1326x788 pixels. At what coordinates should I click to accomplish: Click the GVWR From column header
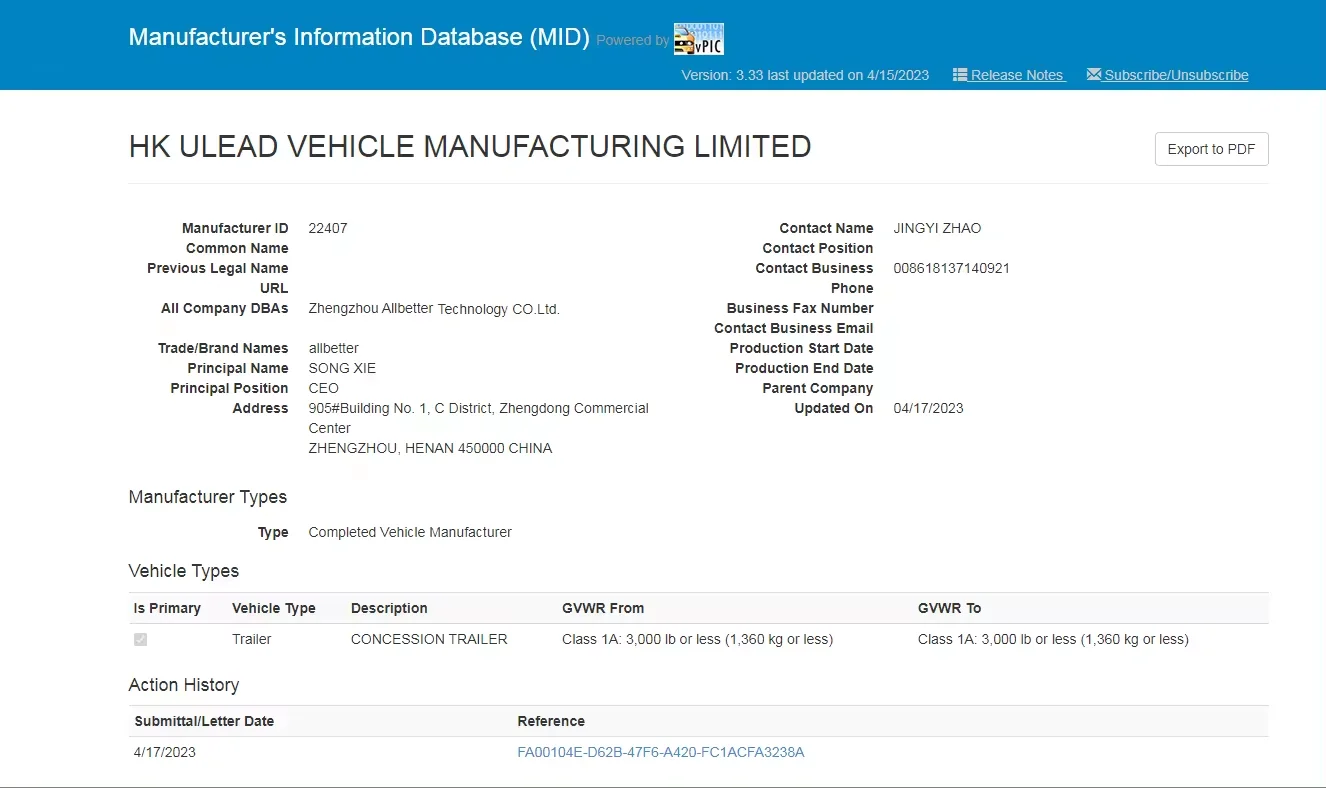[603, 608]
